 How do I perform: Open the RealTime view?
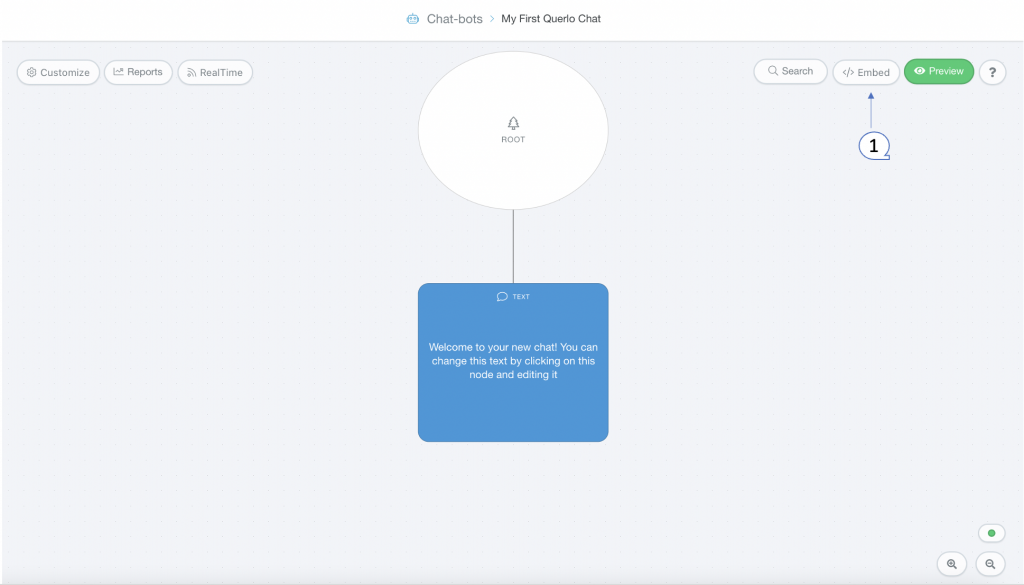click(215, 72)
